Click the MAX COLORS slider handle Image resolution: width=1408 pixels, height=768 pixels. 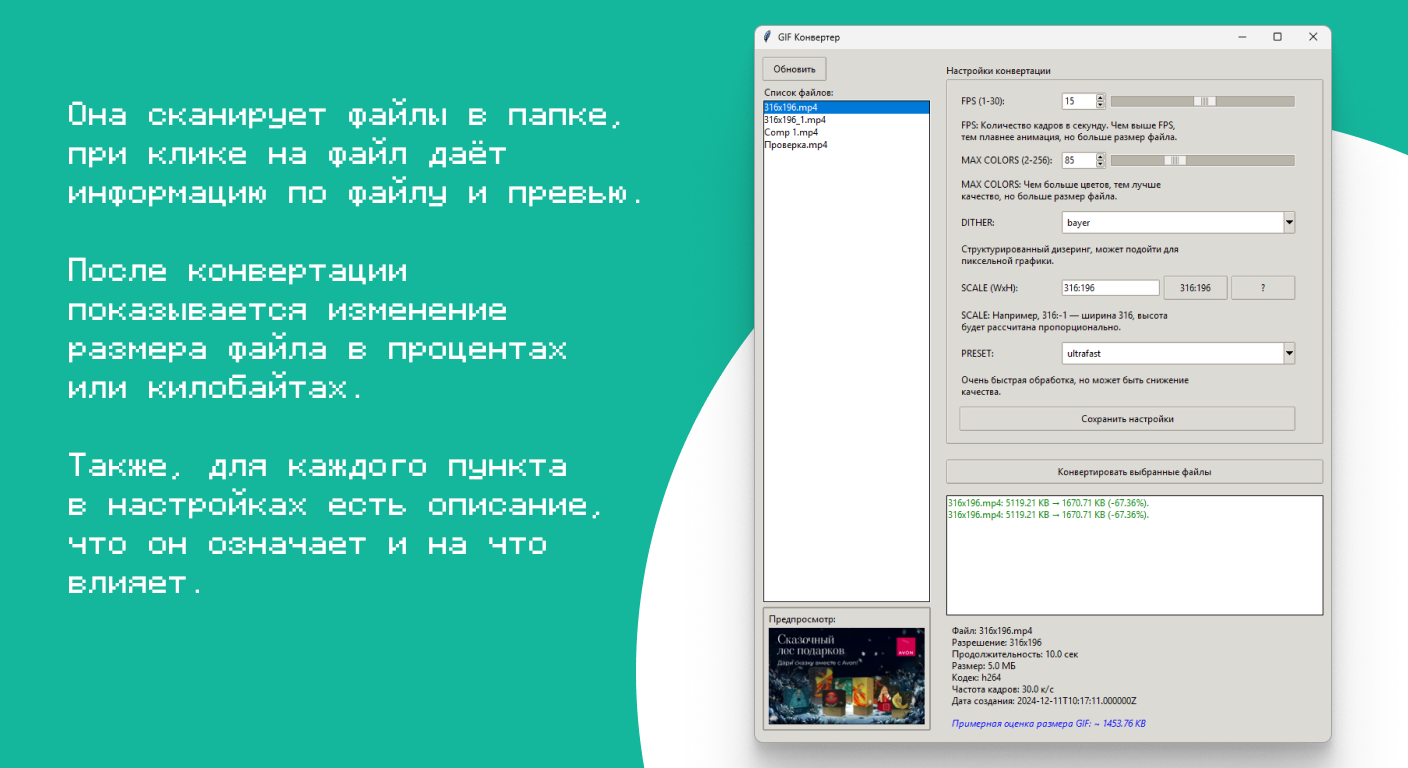click(x=1175, y=160)
